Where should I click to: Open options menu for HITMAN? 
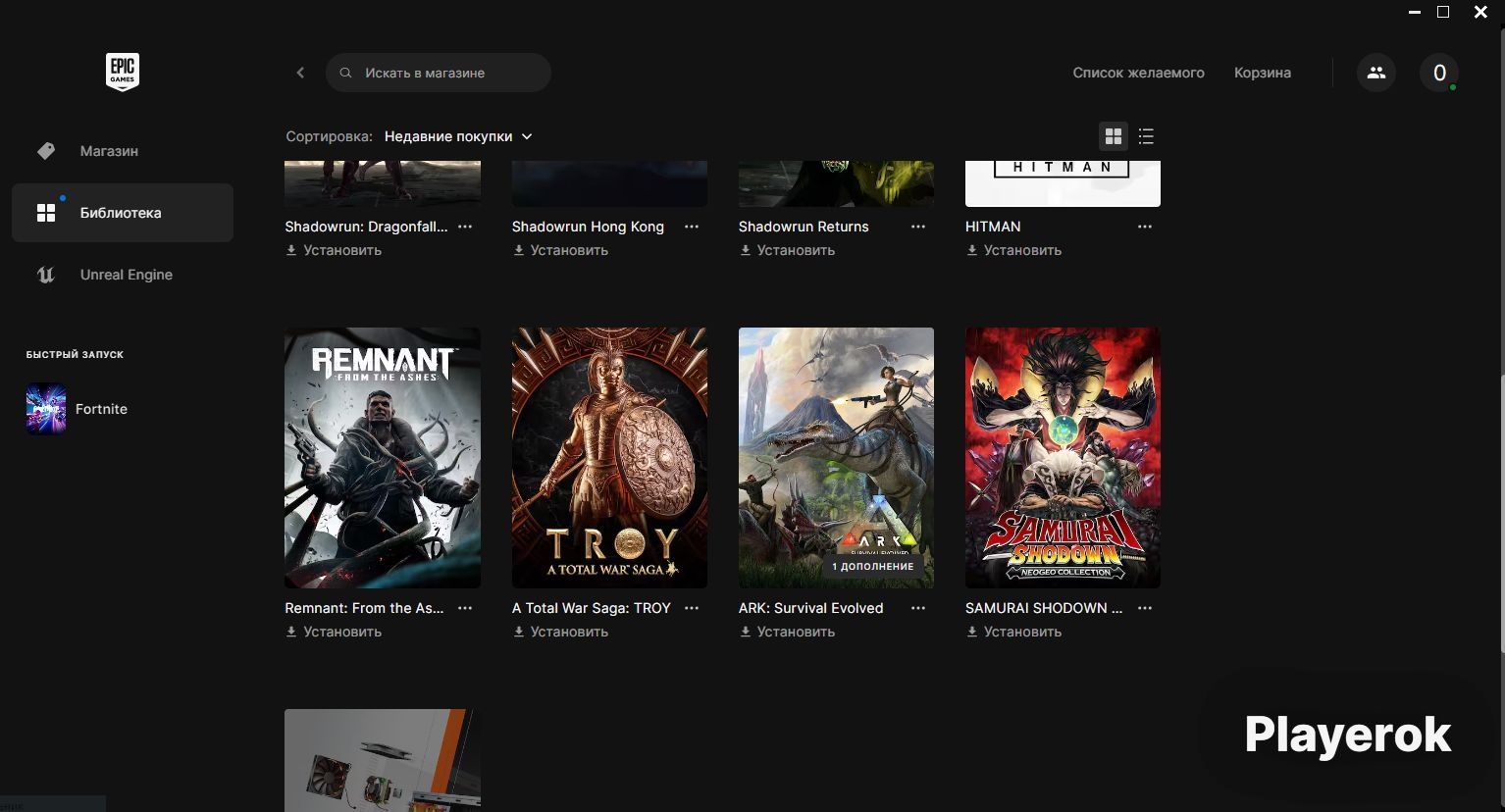(1145, 227)
